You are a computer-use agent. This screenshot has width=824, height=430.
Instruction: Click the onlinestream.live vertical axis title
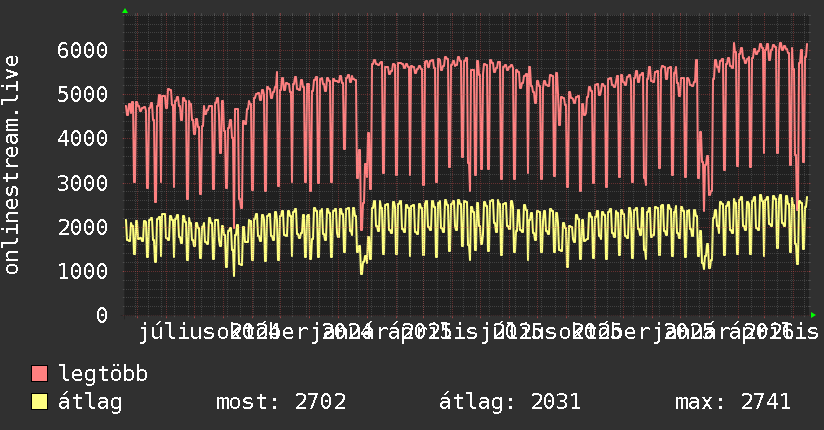[x=12, y=165]
